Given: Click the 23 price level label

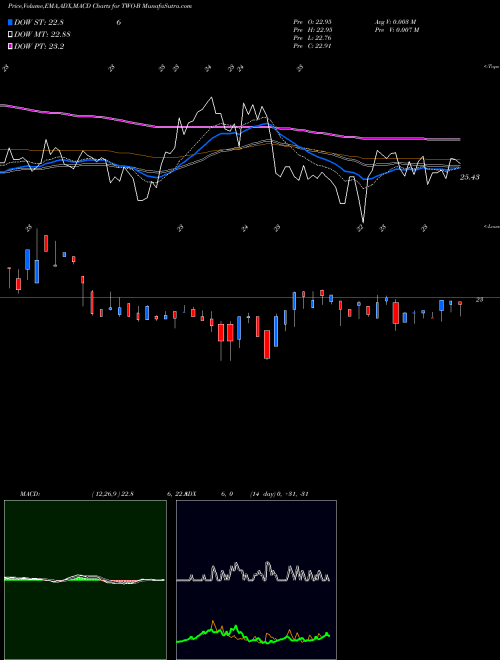Looking at the screenshot, I should (x=479, y=300).
